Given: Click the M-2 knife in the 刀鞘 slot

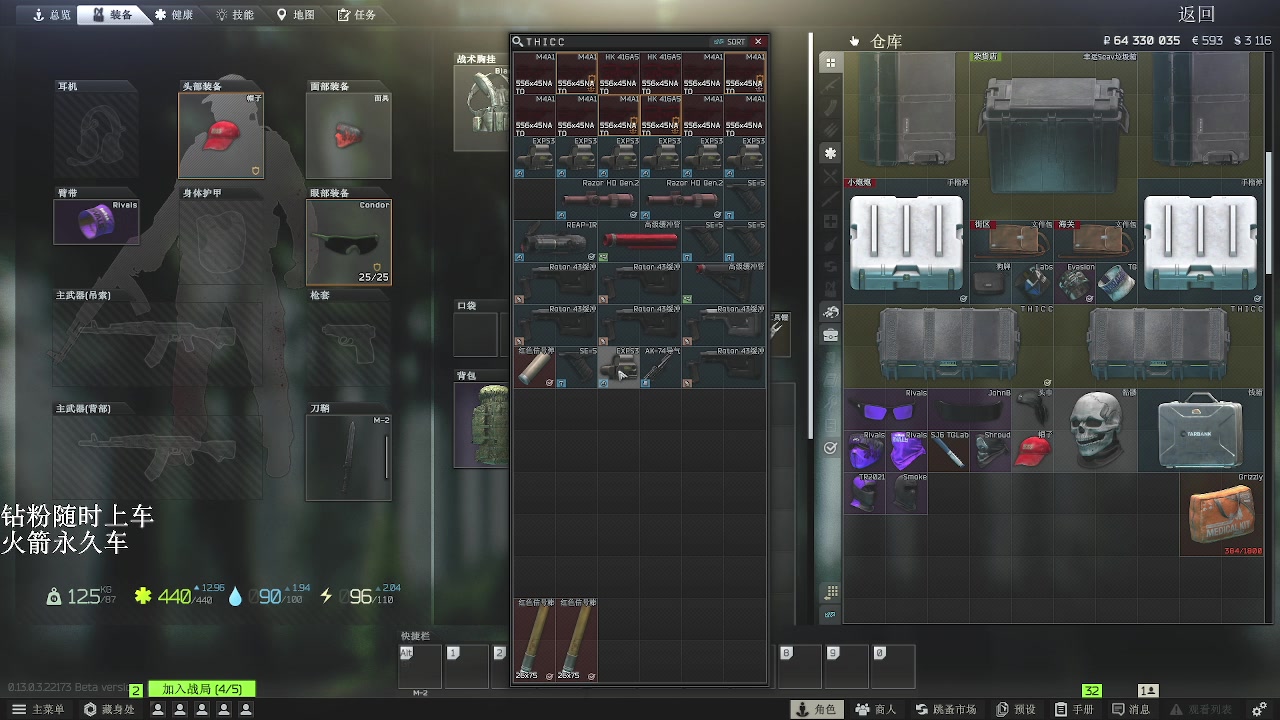Looking at the screenshot, I should [349, 457].
